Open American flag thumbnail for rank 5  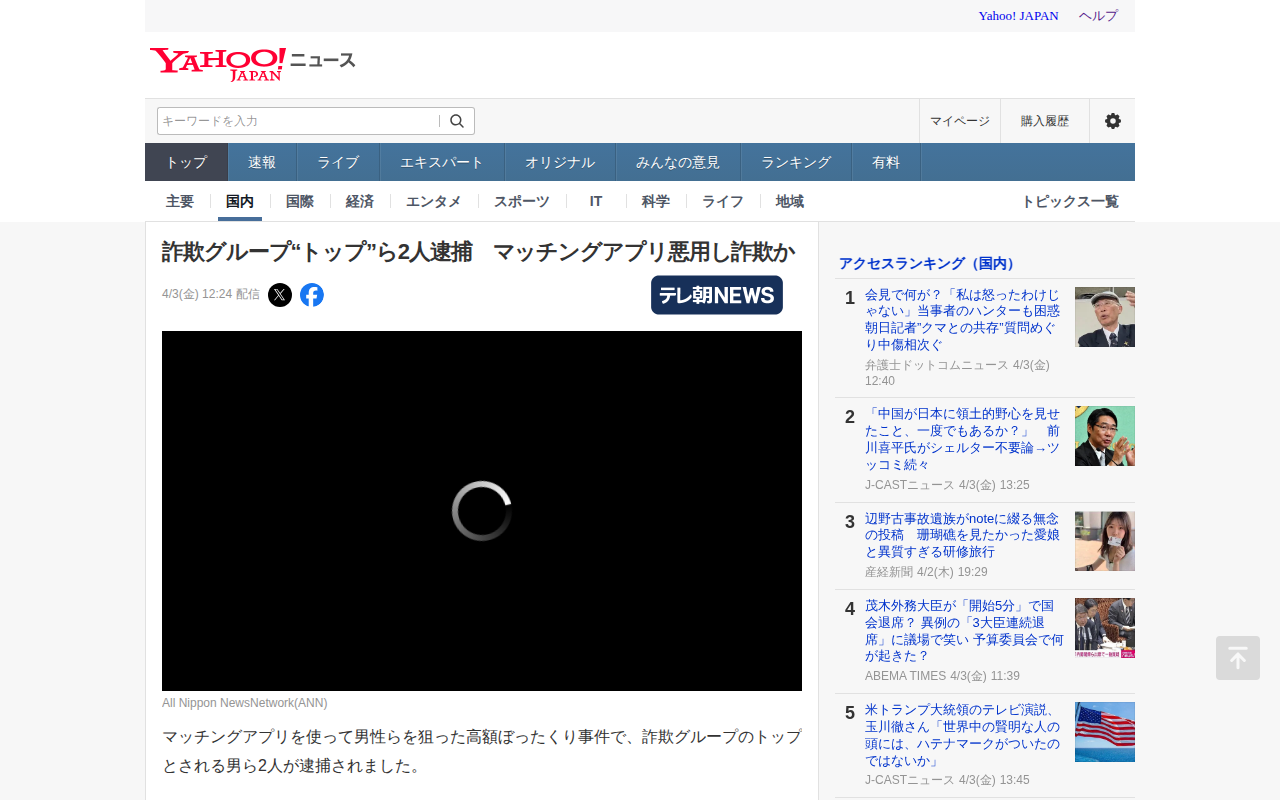[1104, 732]
